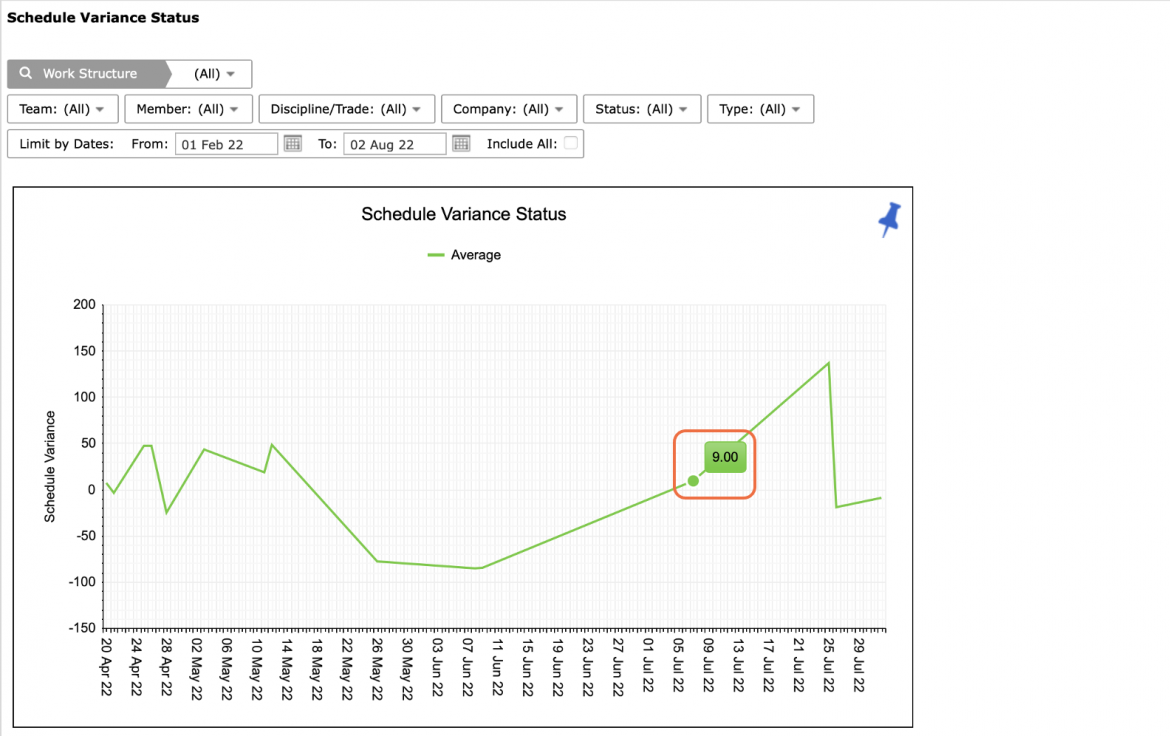Open the Member filter dropdown
Viewport: 1170px width, 736px height.
click(188, 109)
